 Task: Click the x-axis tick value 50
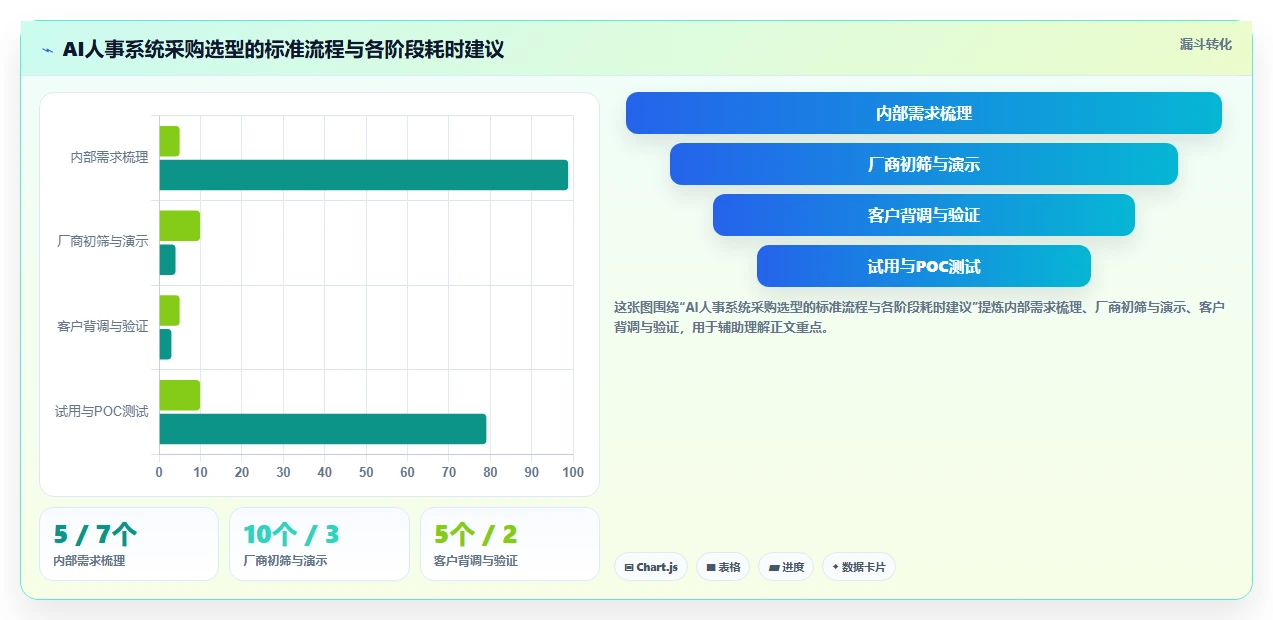(366, 472)
